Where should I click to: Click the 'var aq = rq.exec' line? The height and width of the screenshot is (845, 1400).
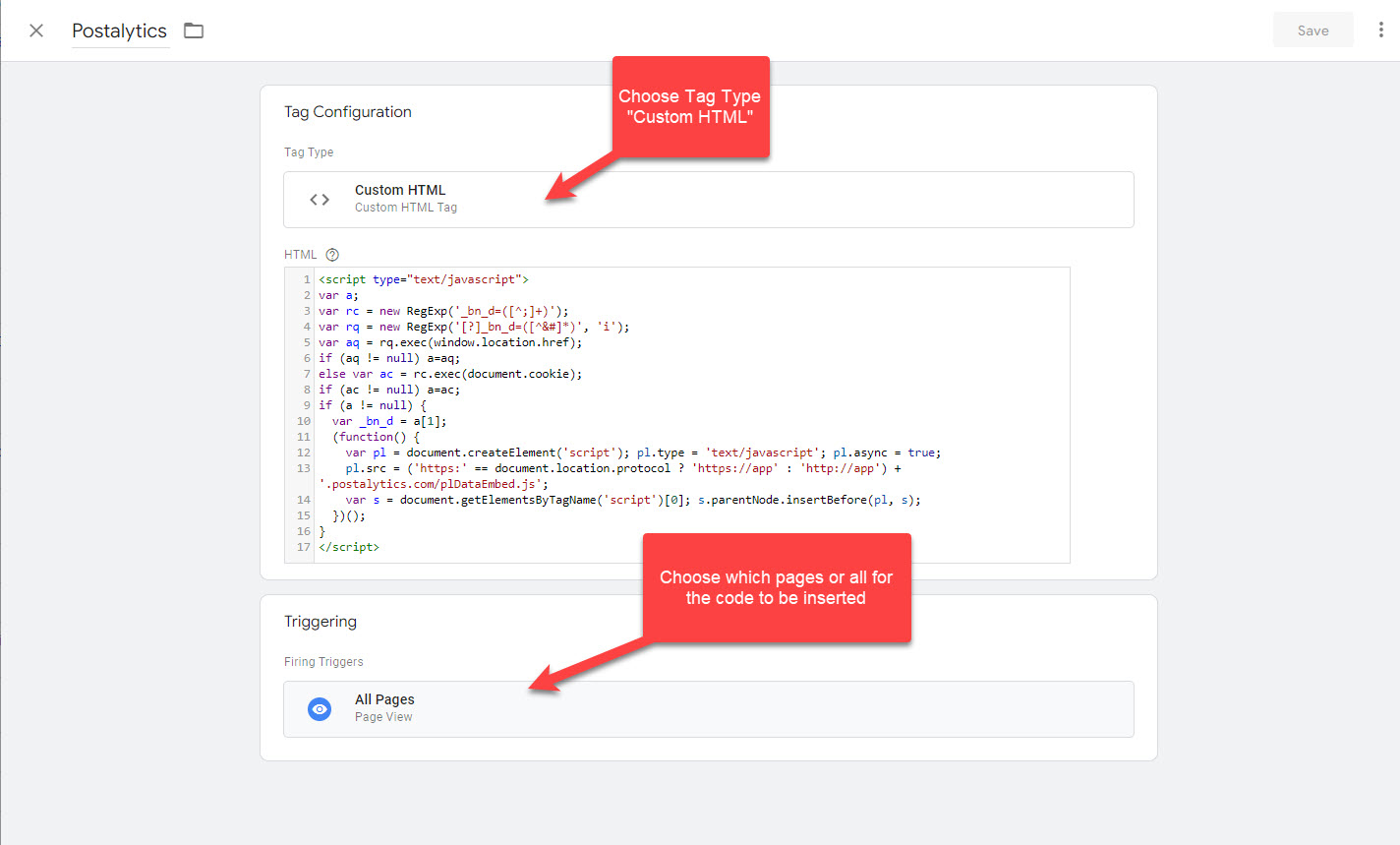point(450,342)
